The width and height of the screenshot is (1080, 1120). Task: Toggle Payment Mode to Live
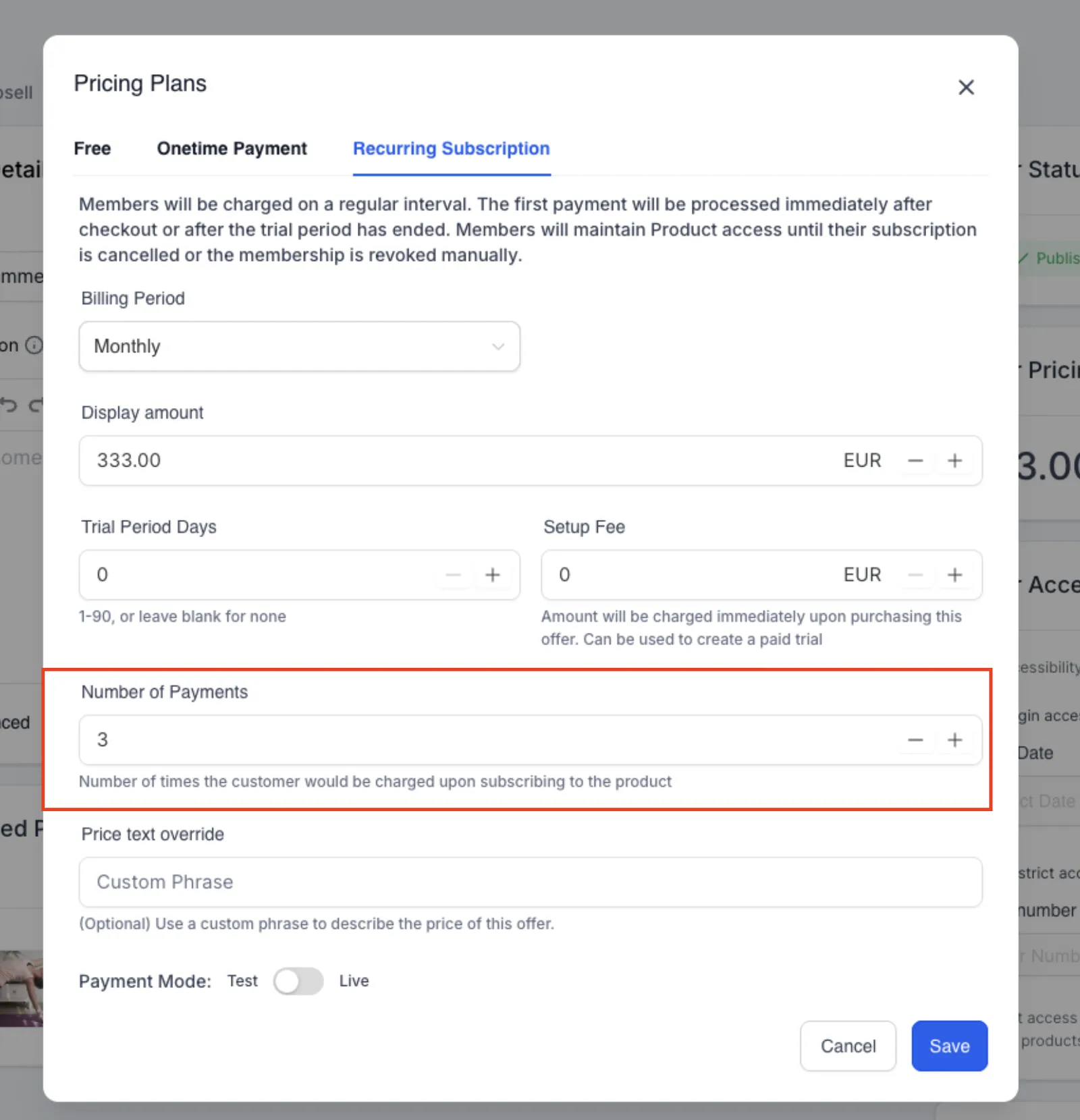[298, 981]
